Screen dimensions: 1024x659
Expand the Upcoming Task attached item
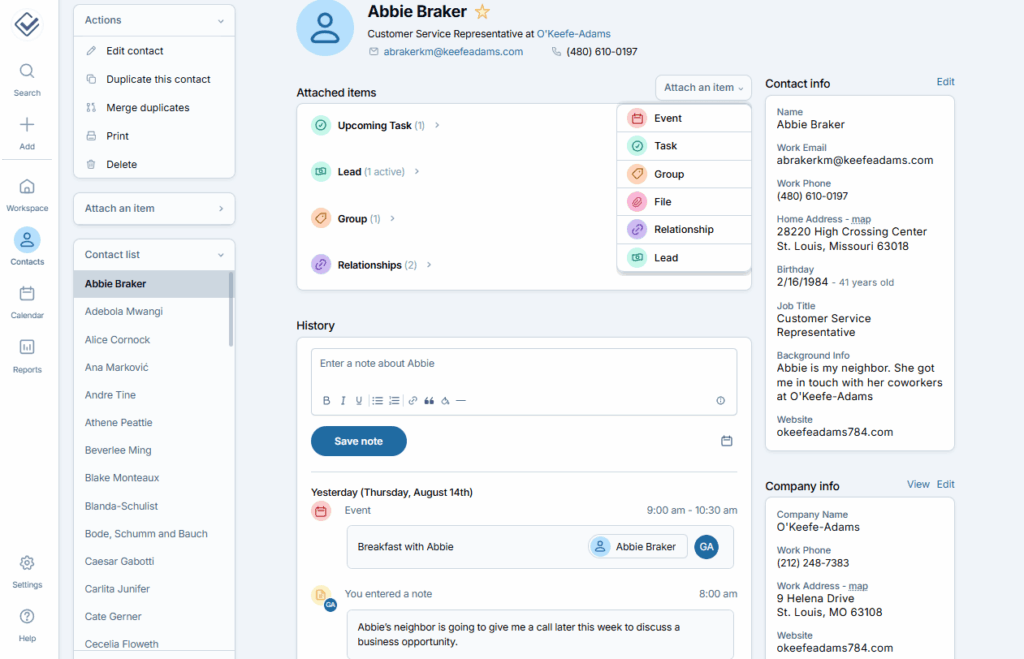(x=437, y=126)
